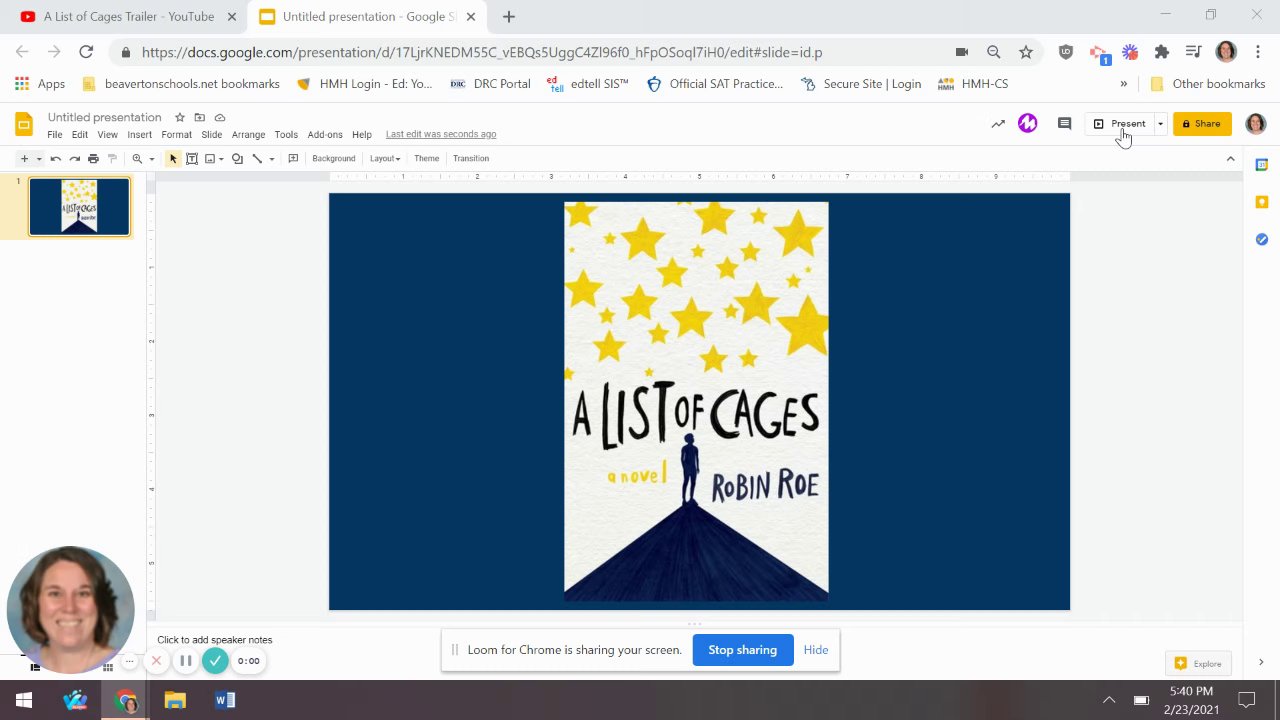Star the Untitled presentation
This screenshot has width=1280, height=720.
tap(180, 117)
